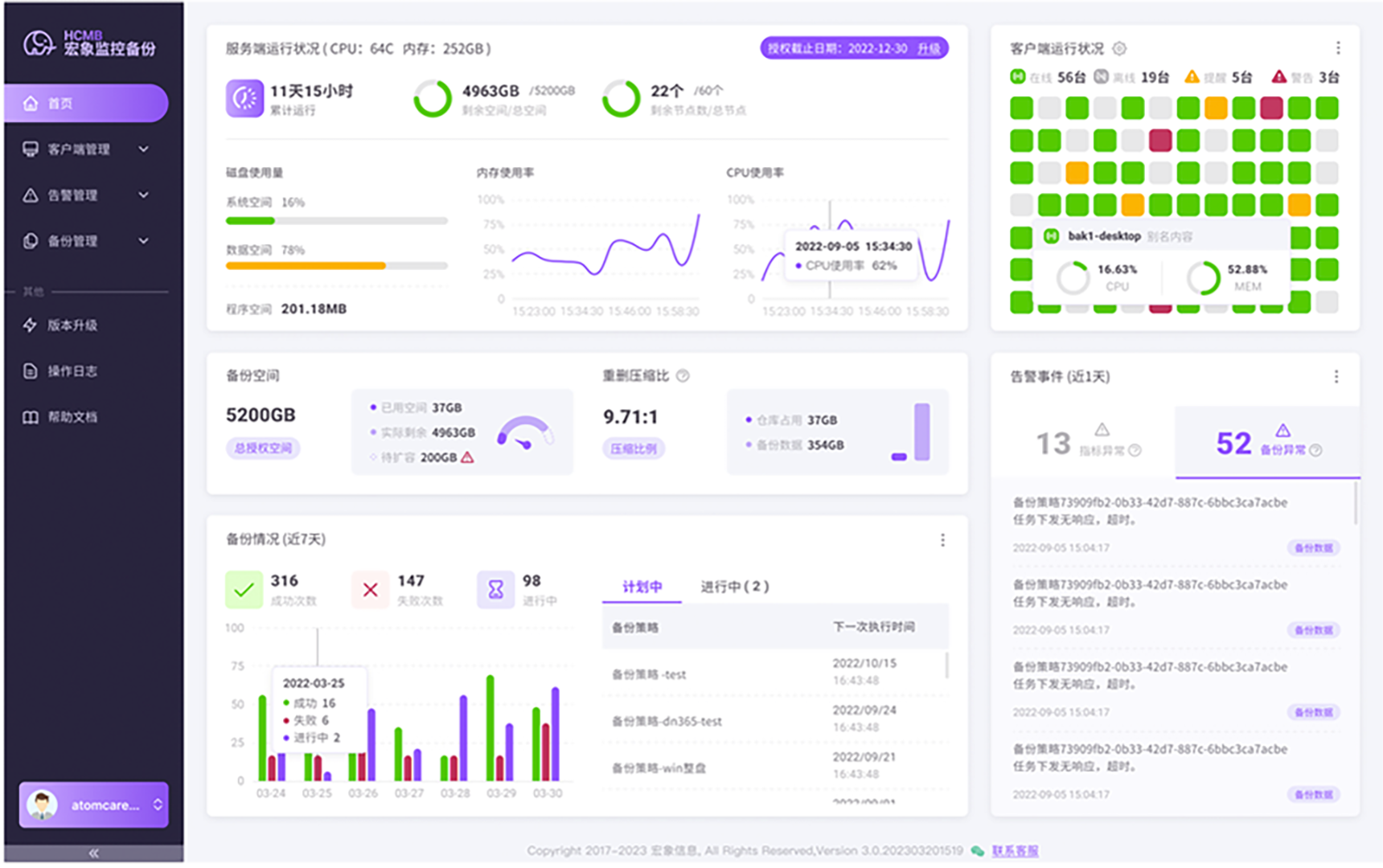Viewport: 1383px width, 868px height.
Task: Click help icon next to 重删压缩比
Action: [x=683, y=376]
